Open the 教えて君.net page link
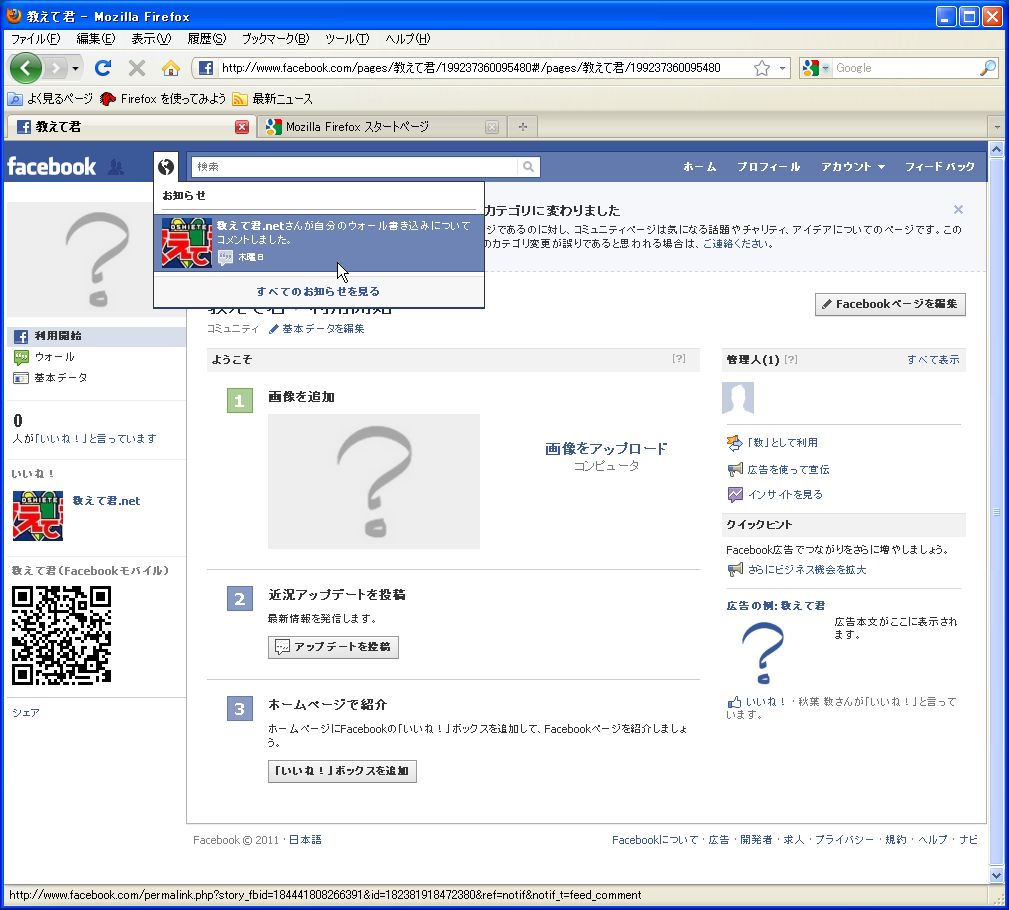This screenshot has width=1009, height=910. tap(106, 501)
